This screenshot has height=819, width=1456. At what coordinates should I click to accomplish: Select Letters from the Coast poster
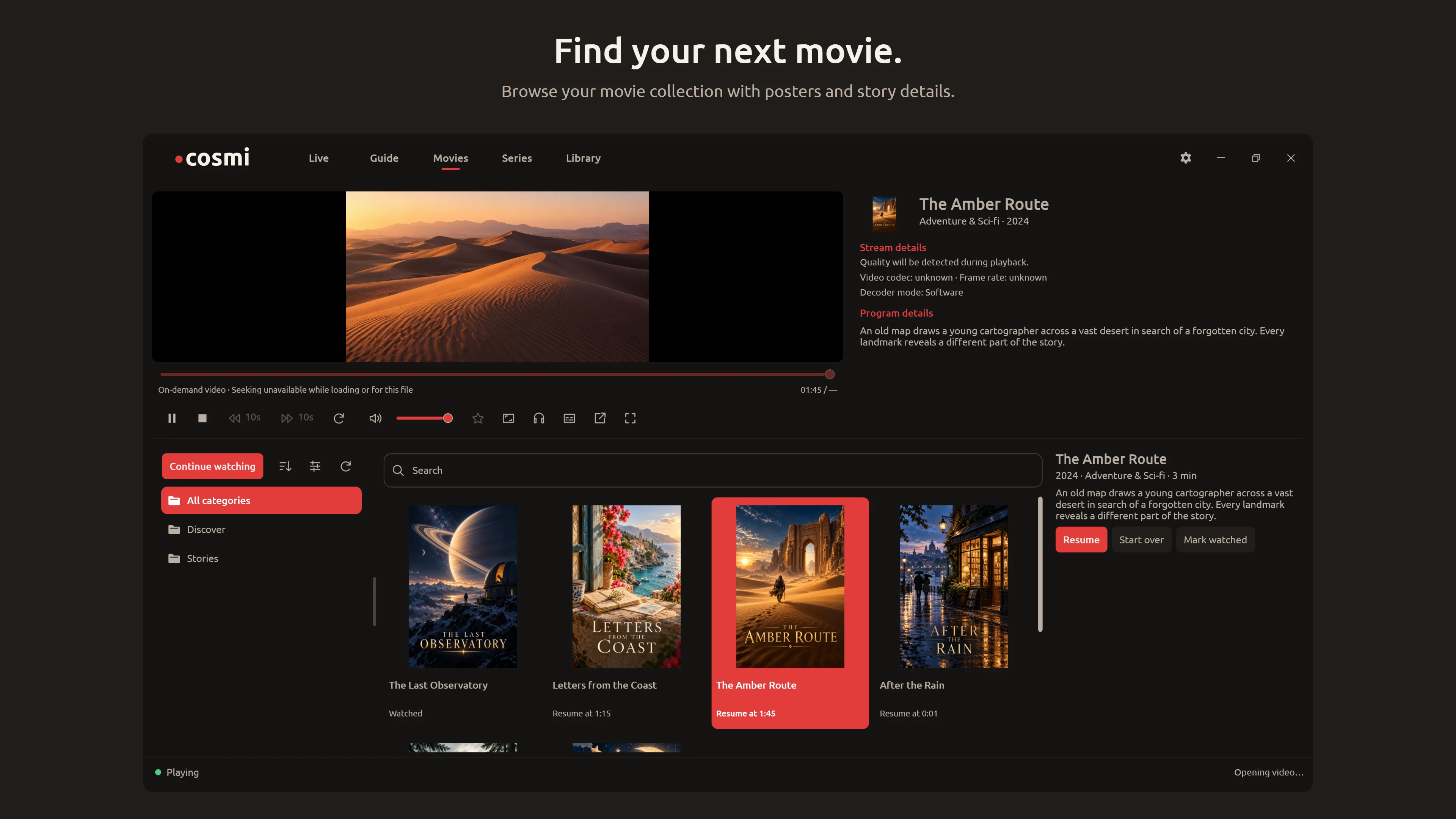(x=626, y=586)
